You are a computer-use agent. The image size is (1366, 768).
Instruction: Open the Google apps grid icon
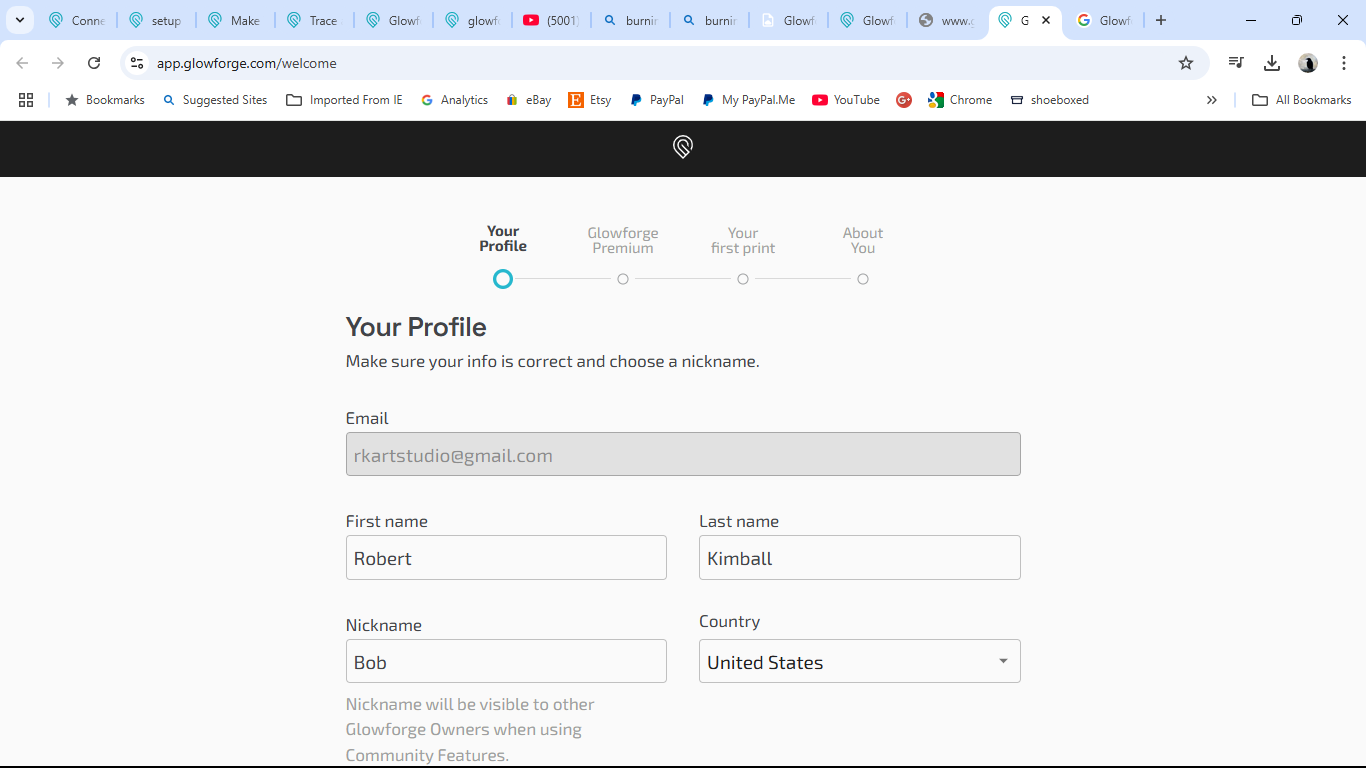[26, 100]
